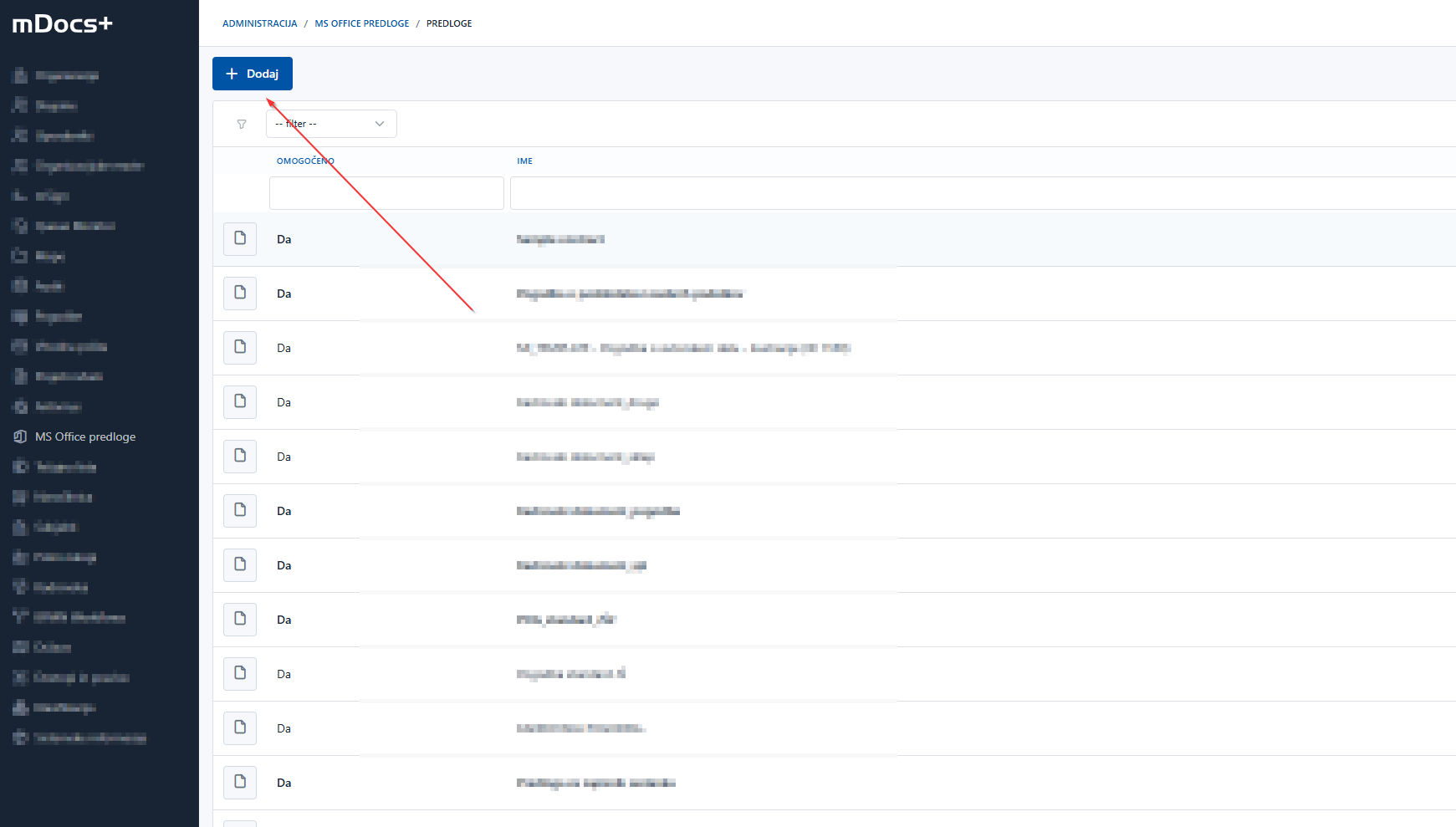Select the 'Da' value in the first row
This screenshot has height=827, width=1456.
(x=284, y=239)
